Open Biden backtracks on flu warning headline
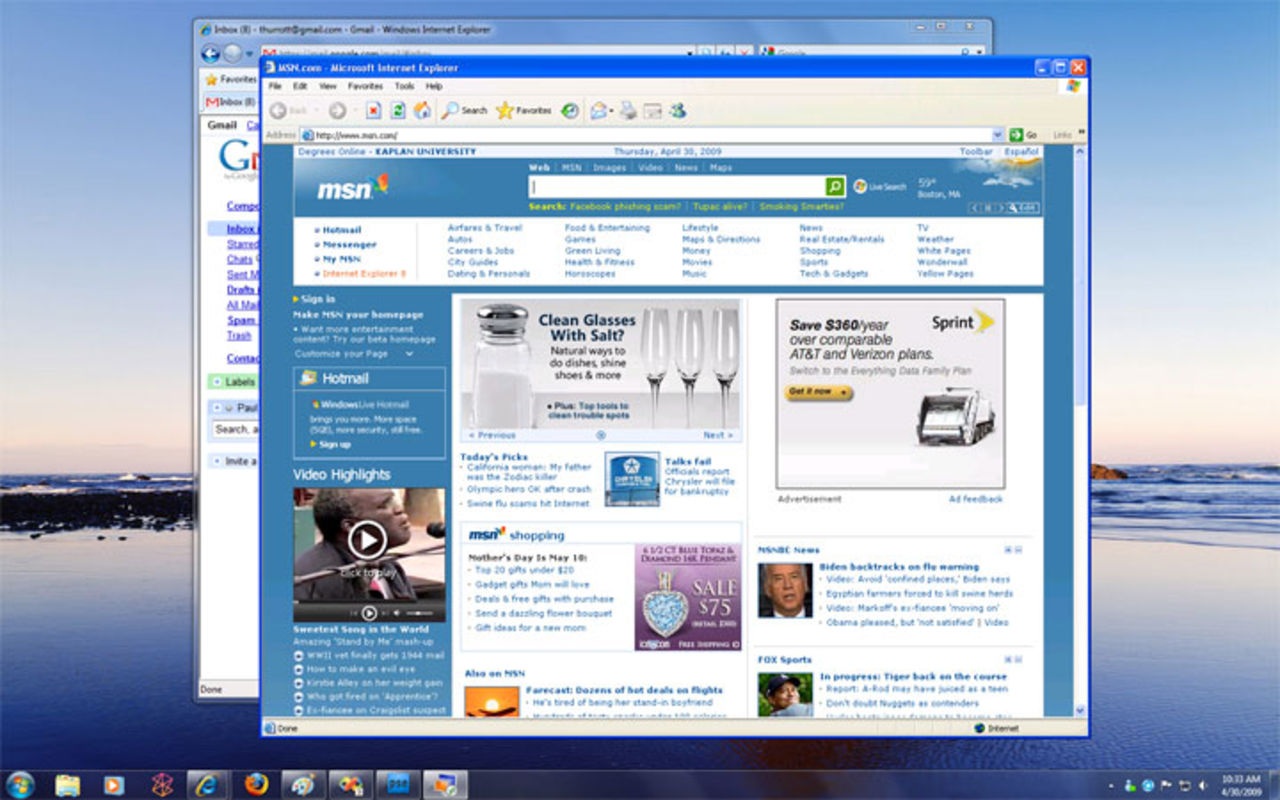The height and width of the screenshot is (800, 1280). (899, 567)
